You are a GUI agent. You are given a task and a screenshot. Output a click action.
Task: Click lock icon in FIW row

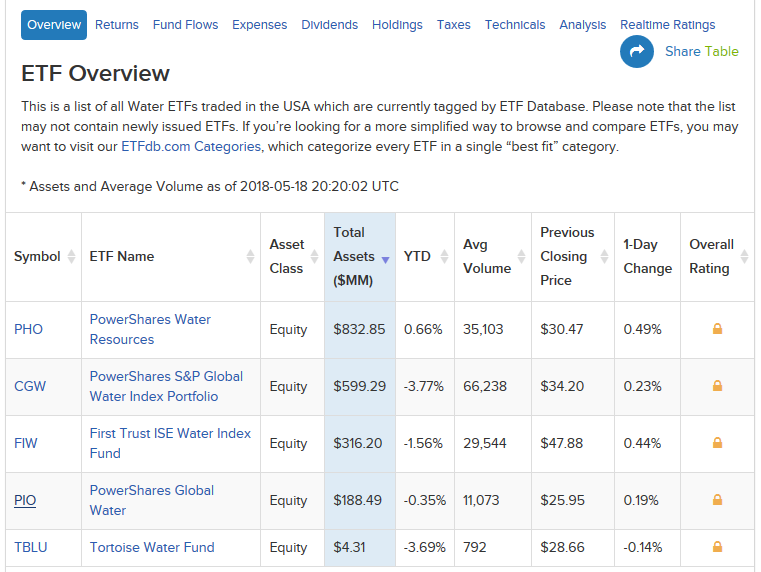click(717, 443)
